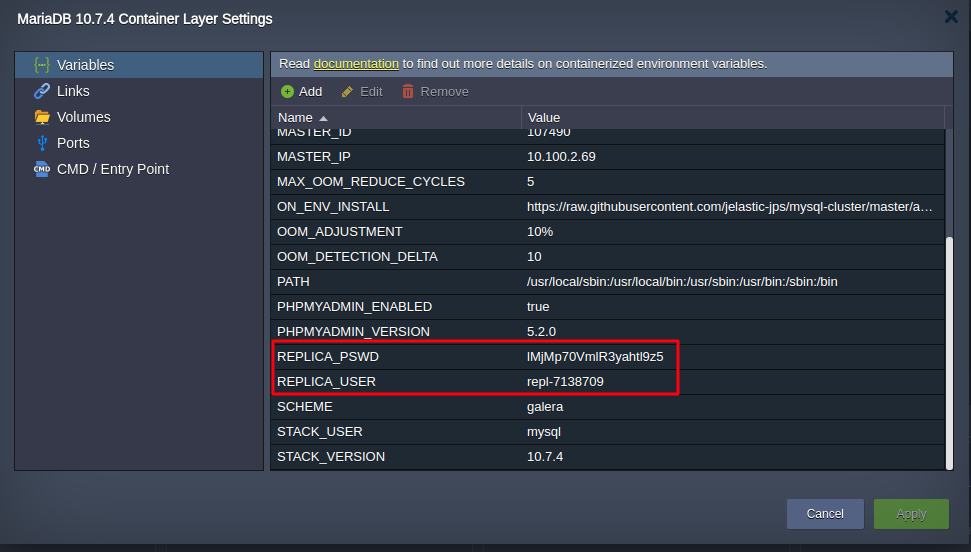Image resolution: width=971 pixels, height=552 pixels.
Task: Click the Edit variable button
Action: [x=362, y=92]
